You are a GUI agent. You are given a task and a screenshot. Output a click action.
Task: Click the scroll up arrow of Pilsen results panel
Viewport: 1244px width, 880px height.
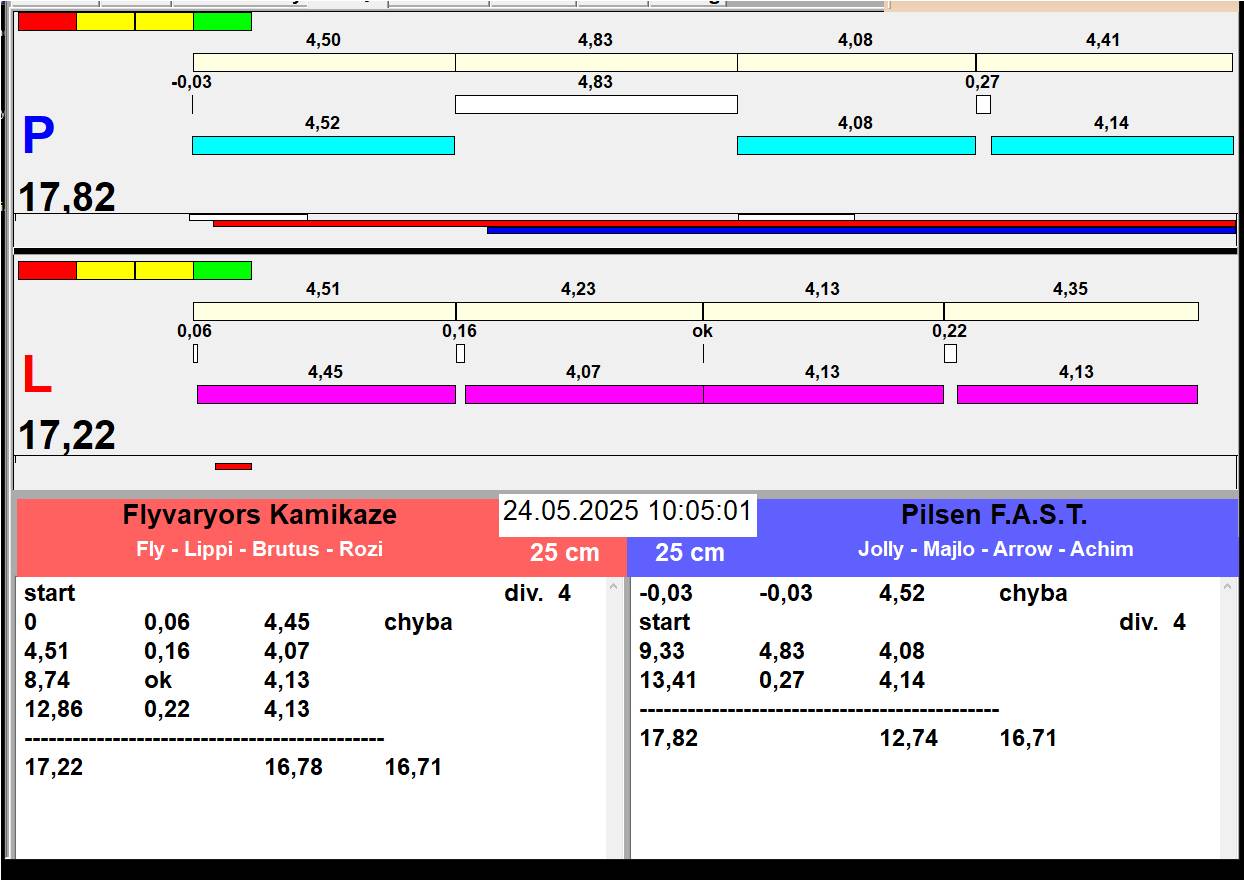1230,588
